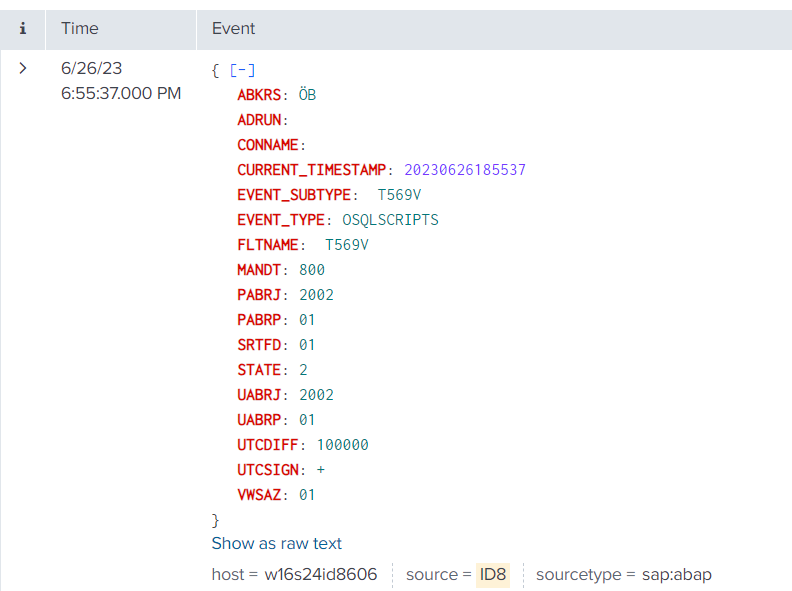792x591 pixels.
Task: Select host value w16s24id8606
Action: 320,575
